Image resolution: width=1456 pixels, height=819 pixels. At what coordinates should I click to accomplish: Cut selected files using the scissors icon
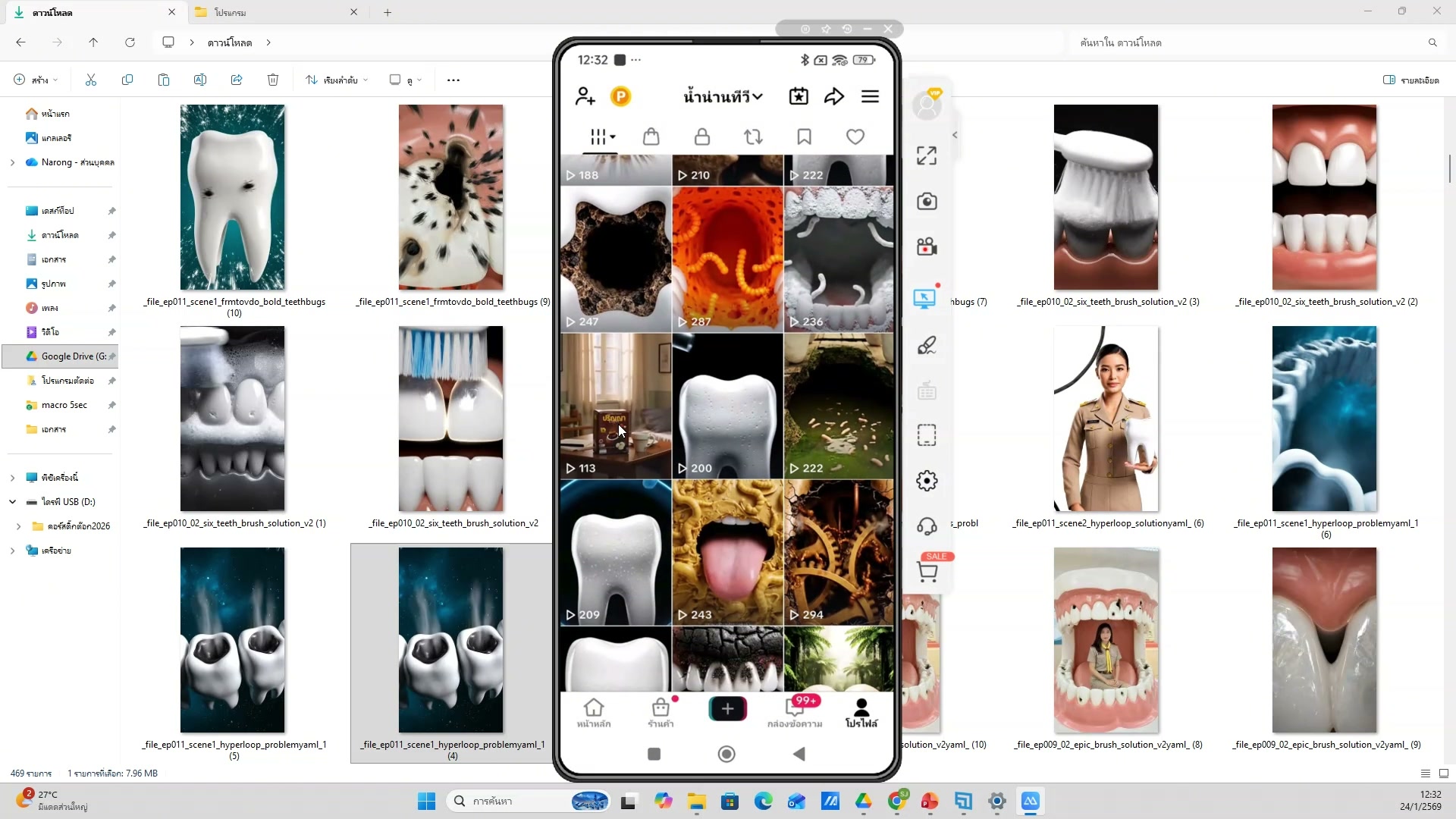click(90, 80)
